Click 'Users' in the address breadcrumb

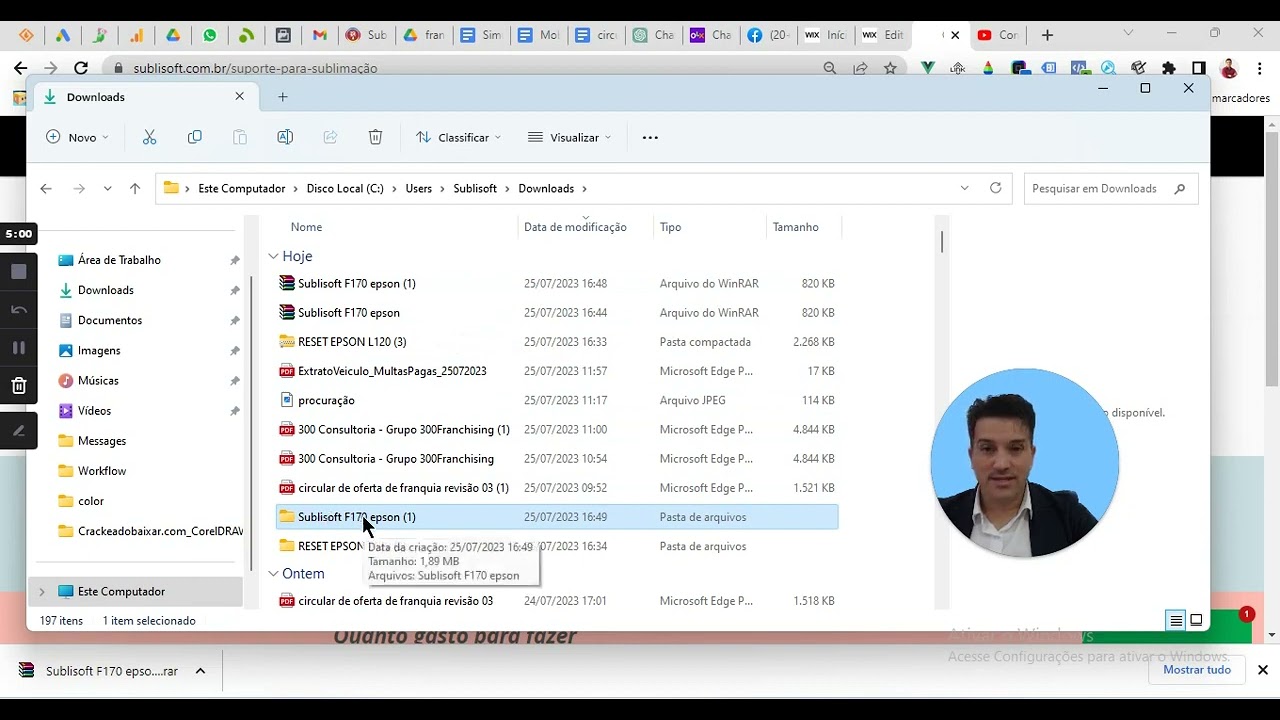[x=419, y=188]
